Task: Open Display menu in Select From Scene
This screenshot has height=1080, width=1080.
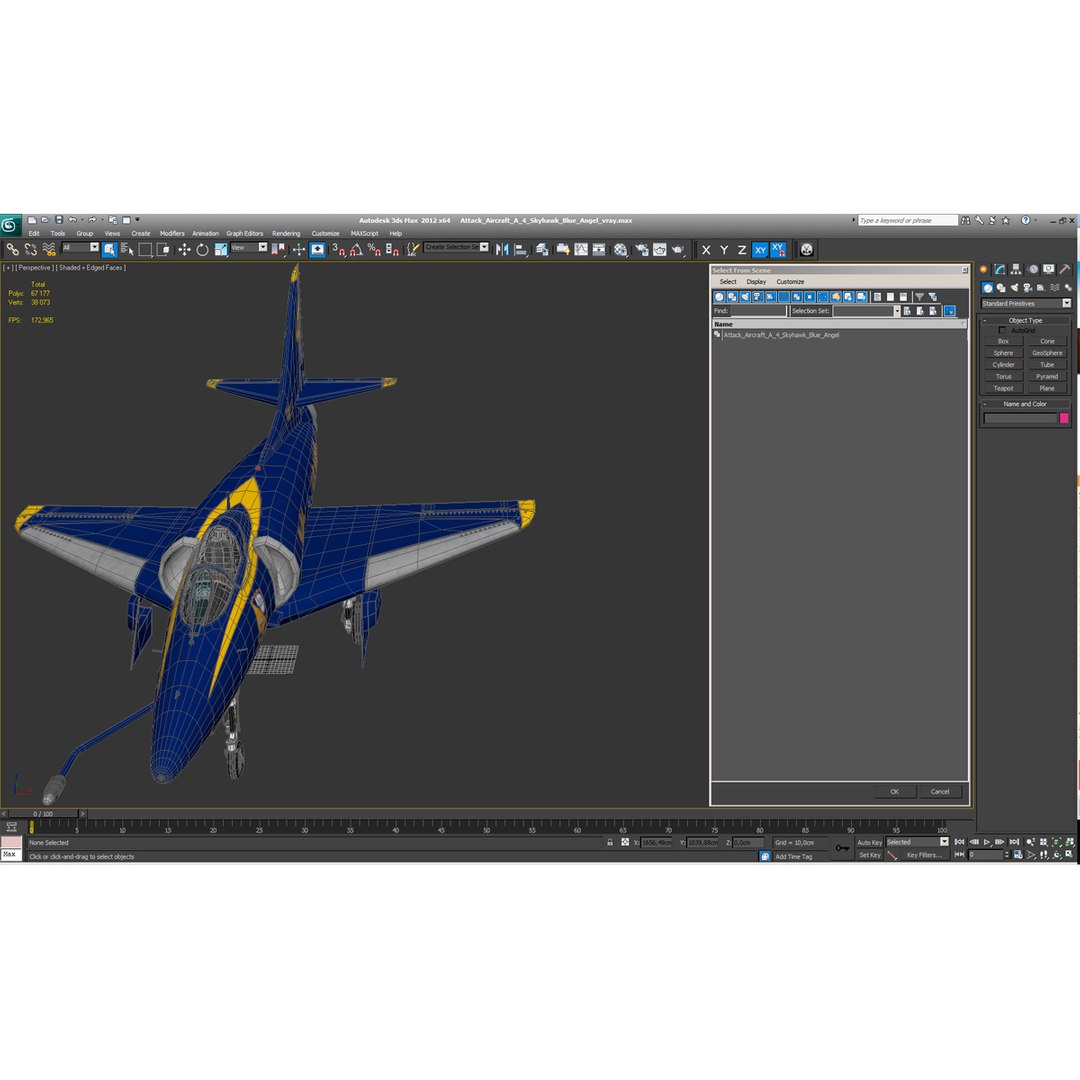Action: tap(756, 282)
